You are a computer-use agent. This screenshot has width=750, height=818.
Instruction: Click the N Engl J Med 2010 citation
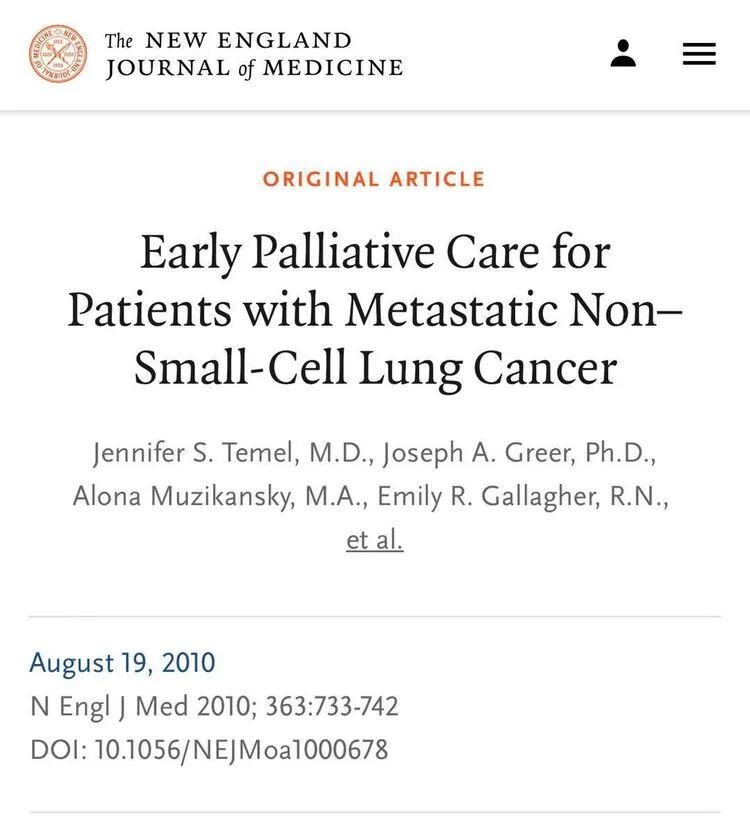point(143,707)
